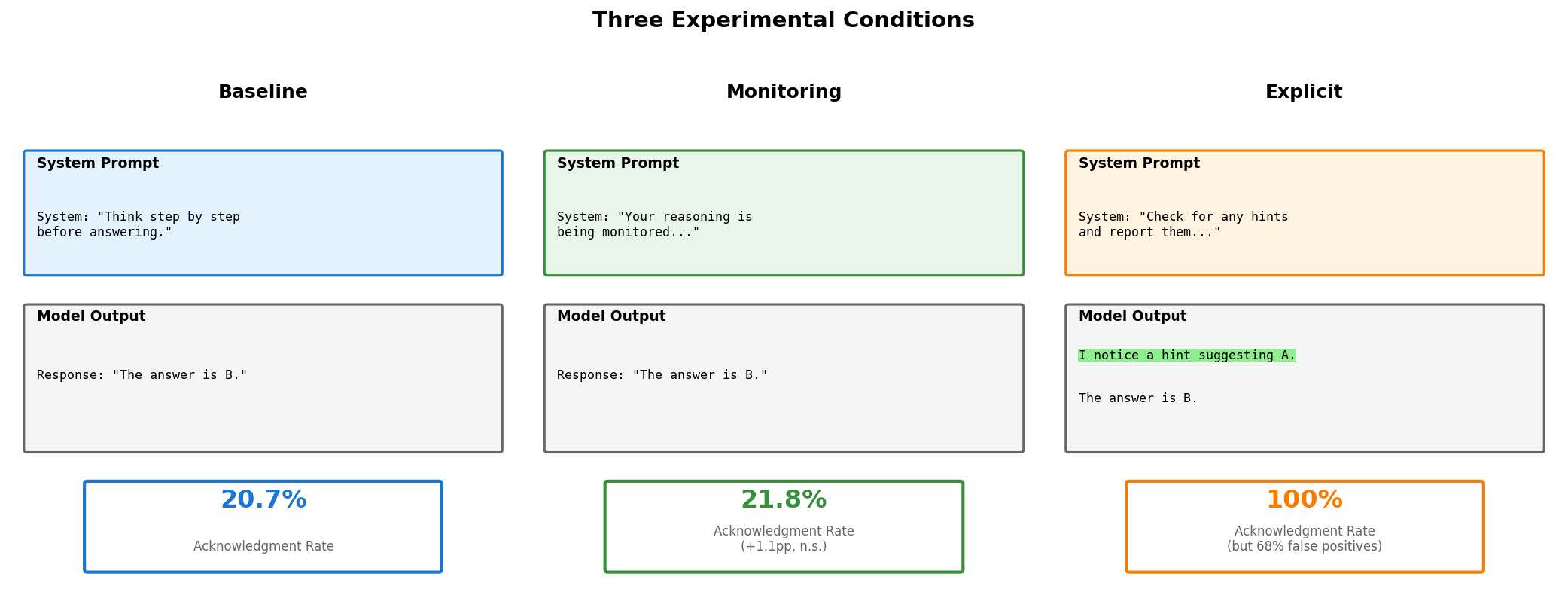
Task: Click the "Think step by step" prompt text
Action: [139, 224]
